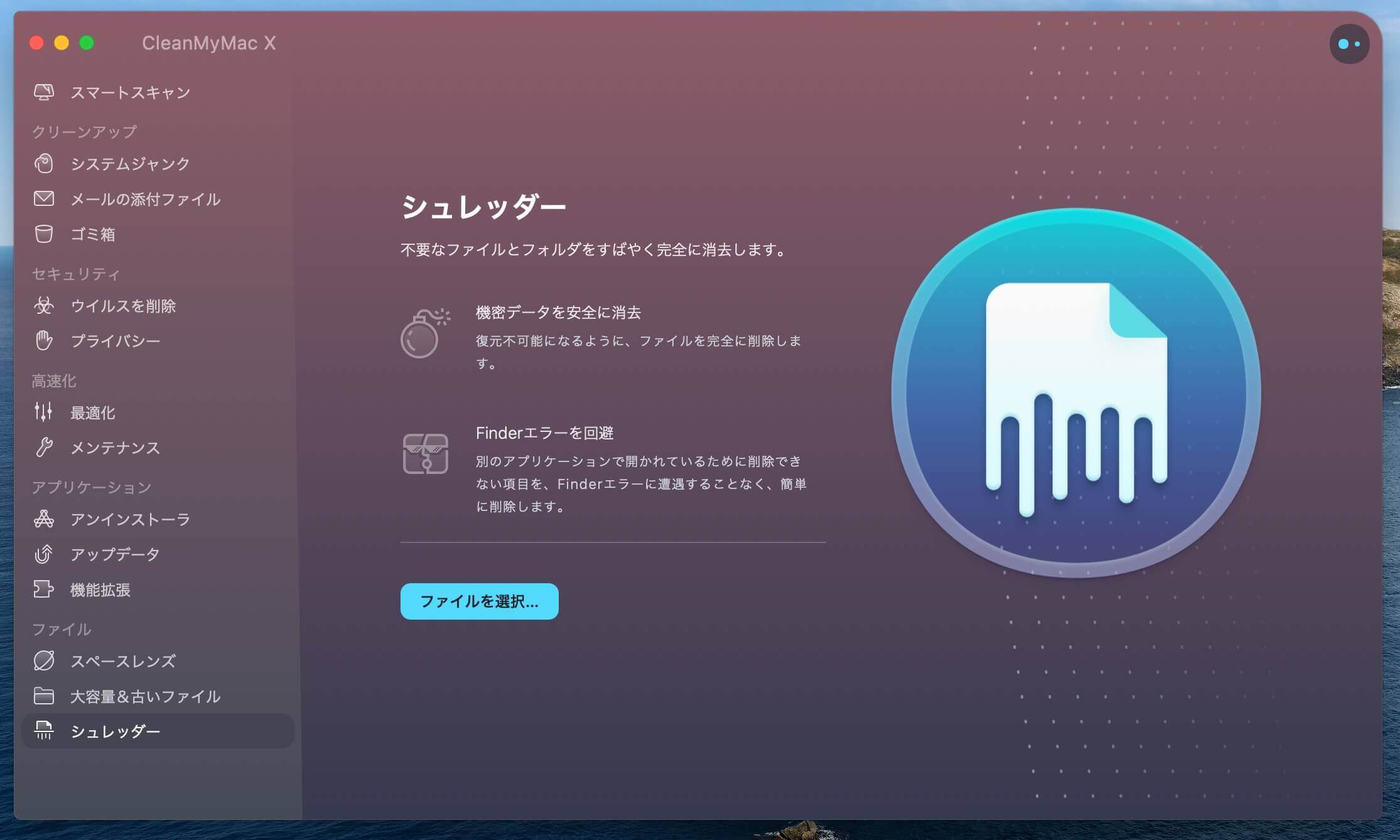
Task: Open the スペースレンズ lens icon
Action: pyautogui.click(x=43, y=660)
